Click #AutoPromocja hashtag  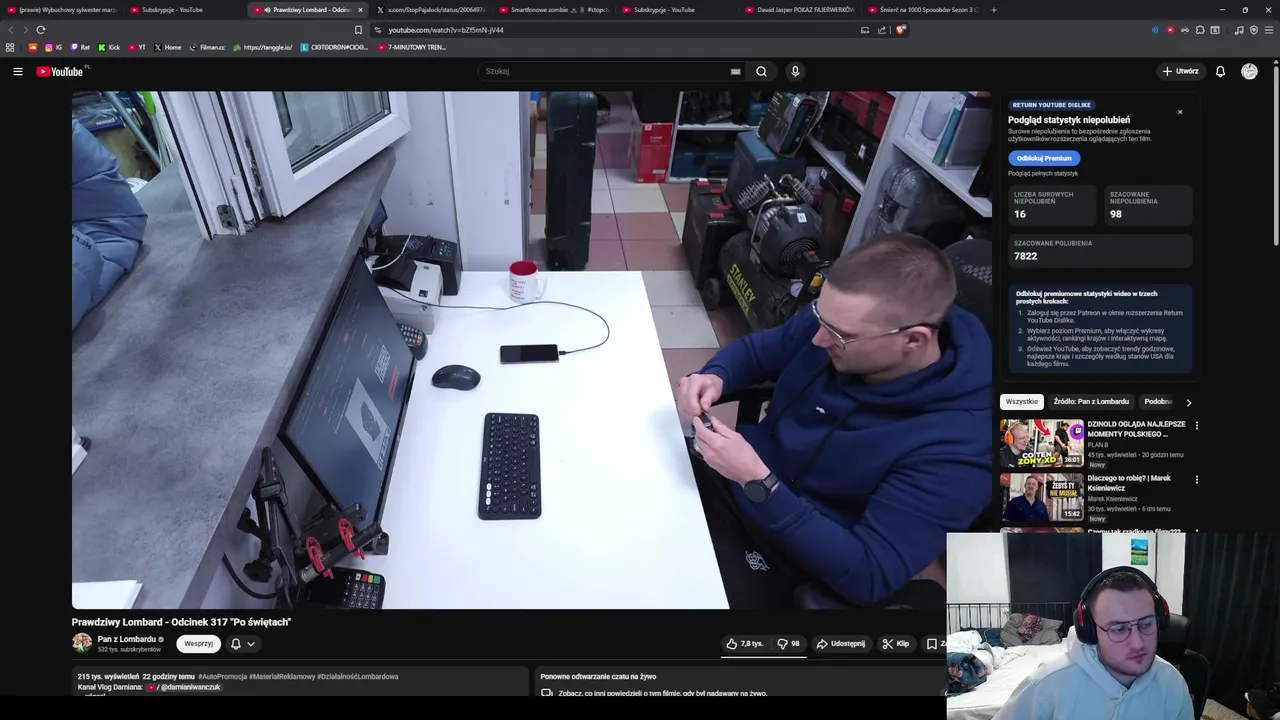click(x=222, y=677)
